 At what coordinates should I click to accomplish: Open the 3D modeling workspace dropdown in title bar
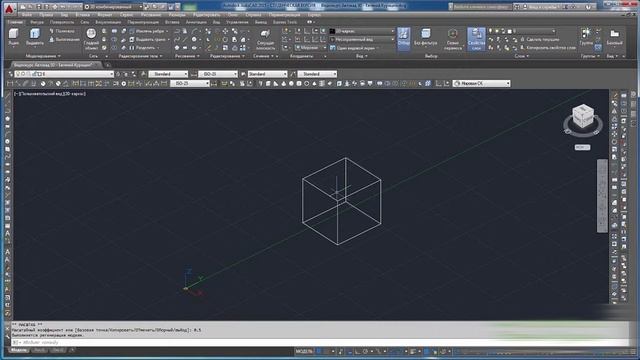[x=113, y=7]
